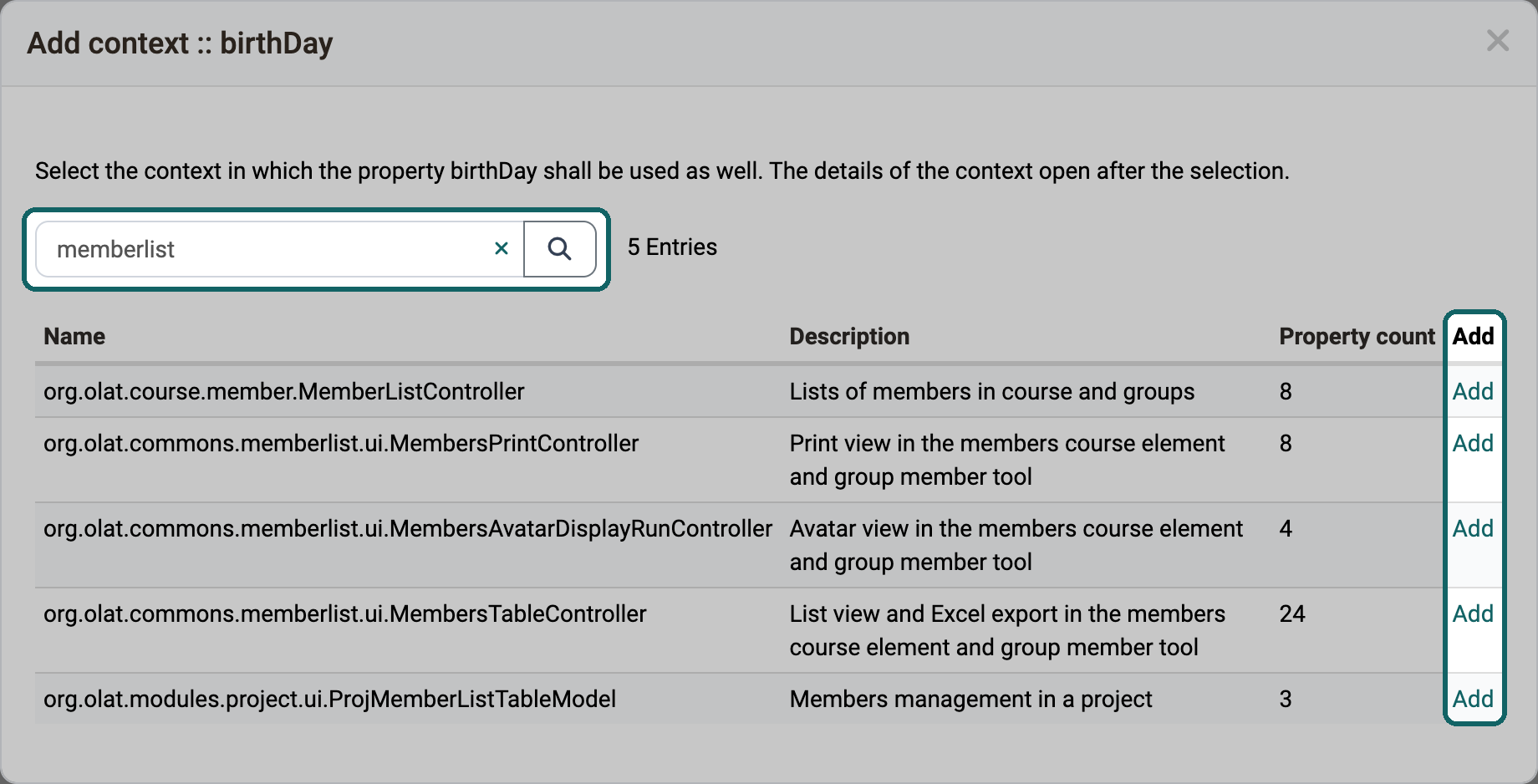Select the MembersTableController name cell

coord(345,613)
